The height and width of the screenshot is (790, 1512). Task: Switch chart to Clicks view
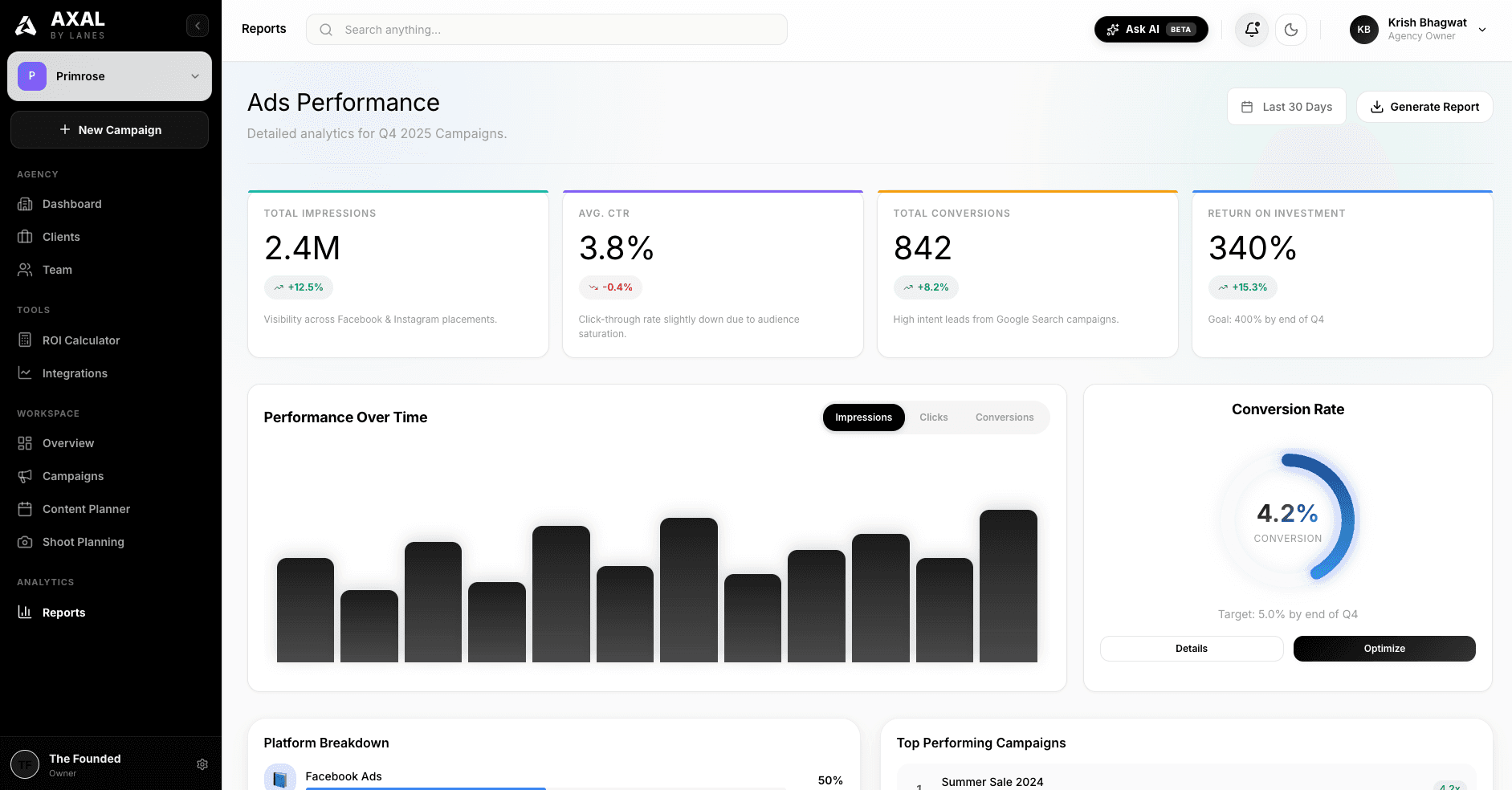coord(933,417)
